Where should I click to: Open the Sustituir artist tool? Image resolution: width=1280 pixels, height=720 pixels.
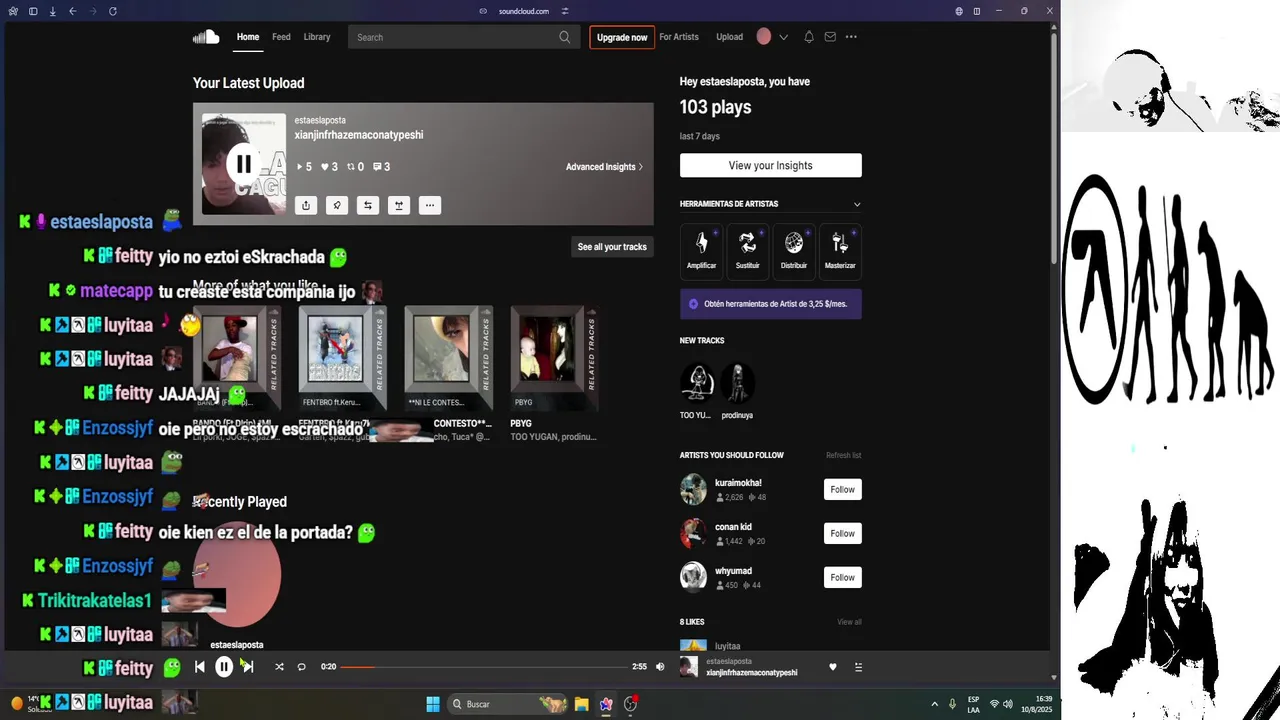747,250
